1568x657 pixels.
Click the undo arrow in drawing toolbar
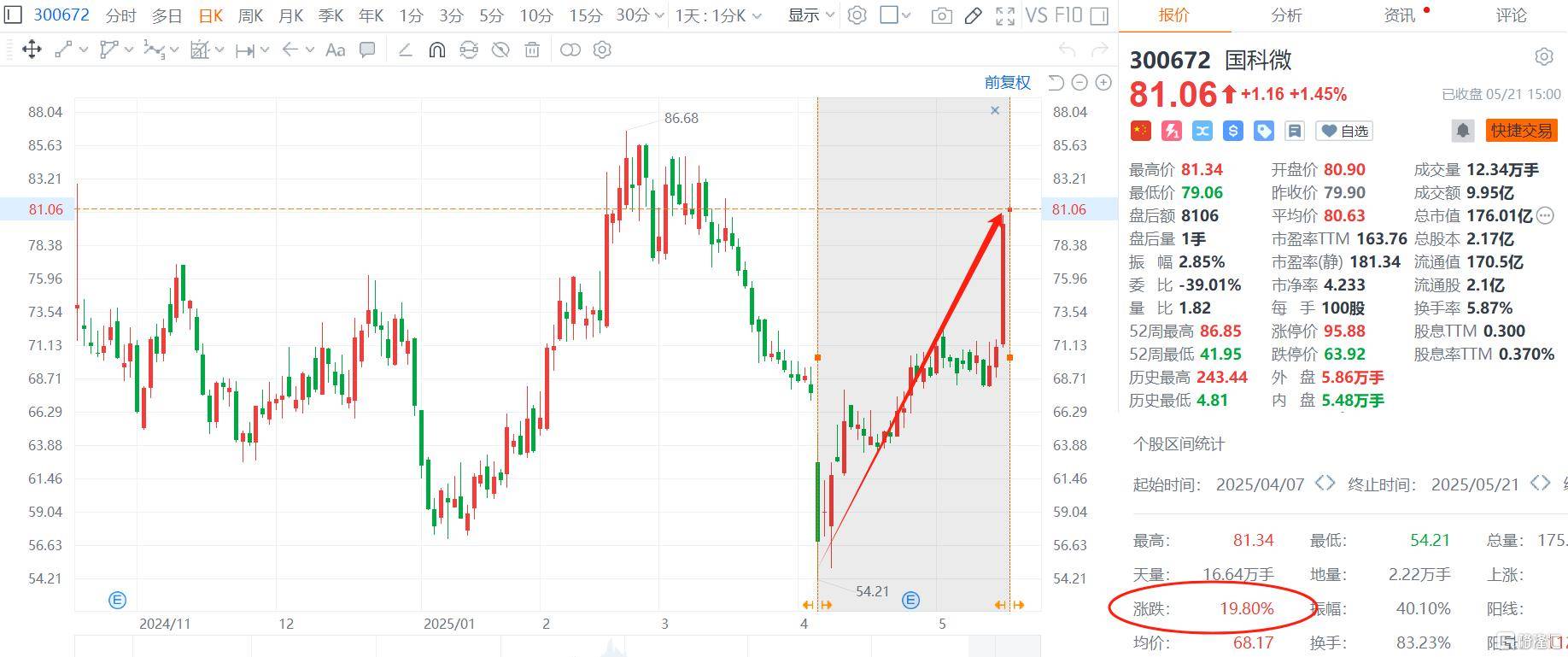(1067, 50)
